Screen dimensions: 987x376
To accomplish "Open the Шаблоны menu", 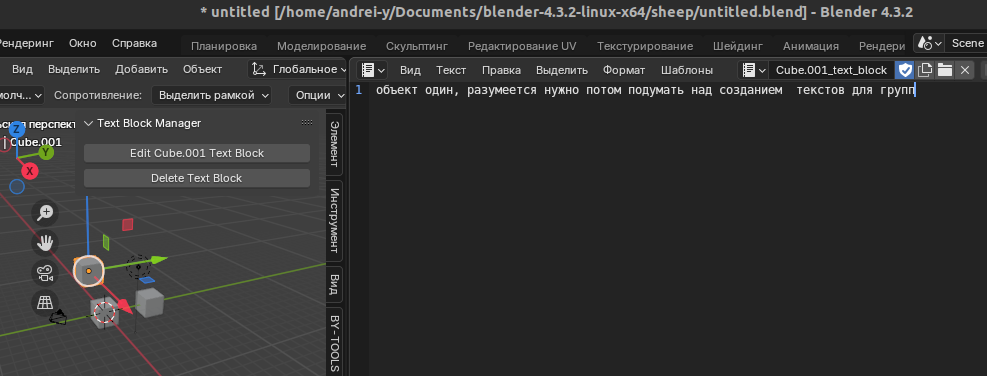I will [687, 70].
